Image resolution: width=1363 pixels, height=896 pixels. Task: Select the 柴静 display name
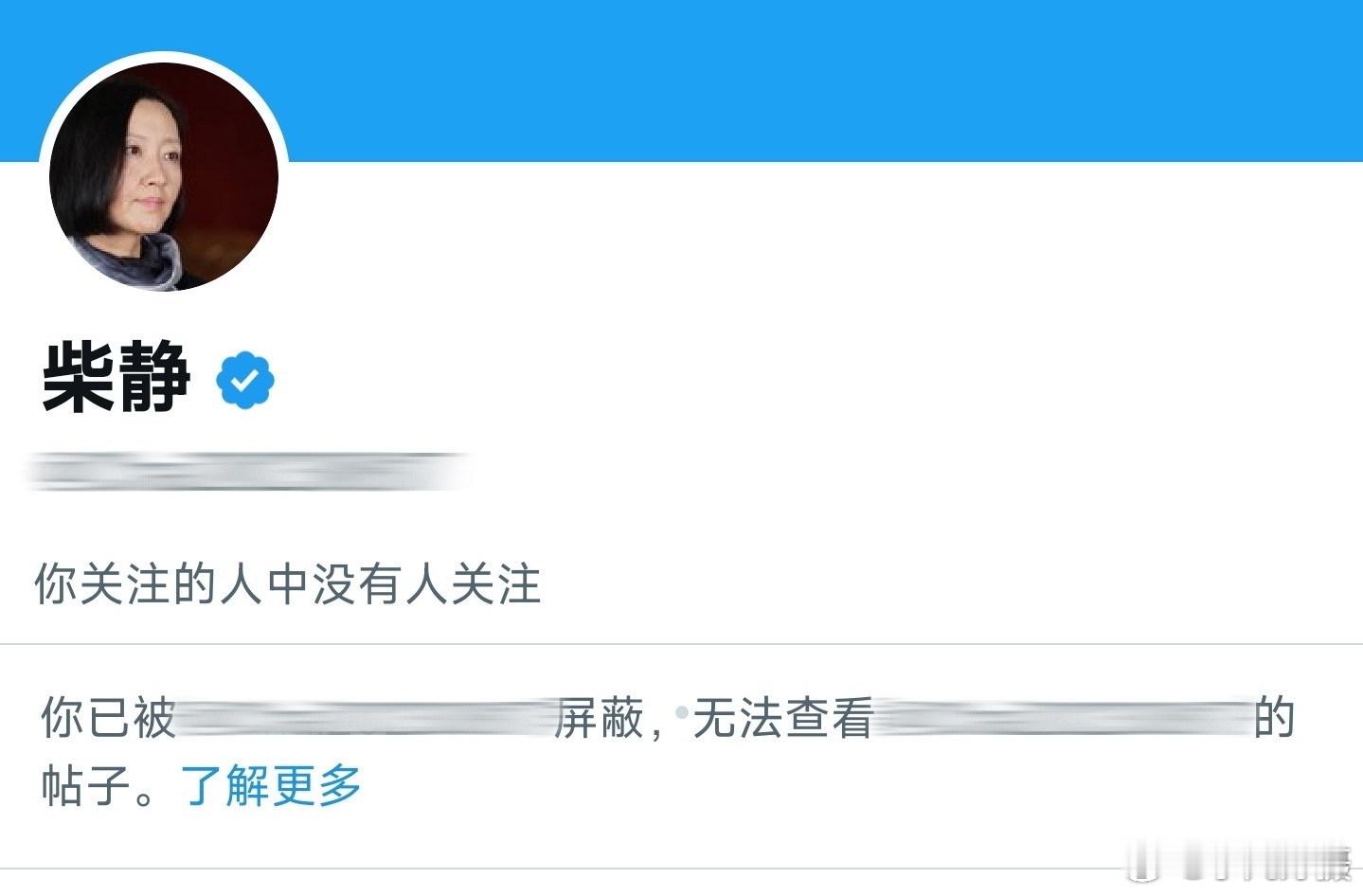pyautogui.click(x=117, y=378)
